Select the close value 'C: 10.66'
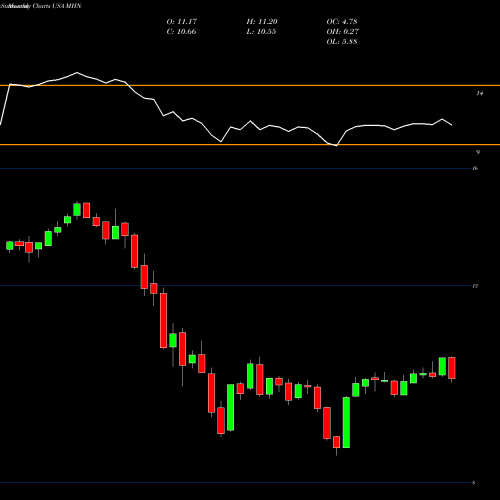This screenshot has height=500, width=500. click(181, 32)
